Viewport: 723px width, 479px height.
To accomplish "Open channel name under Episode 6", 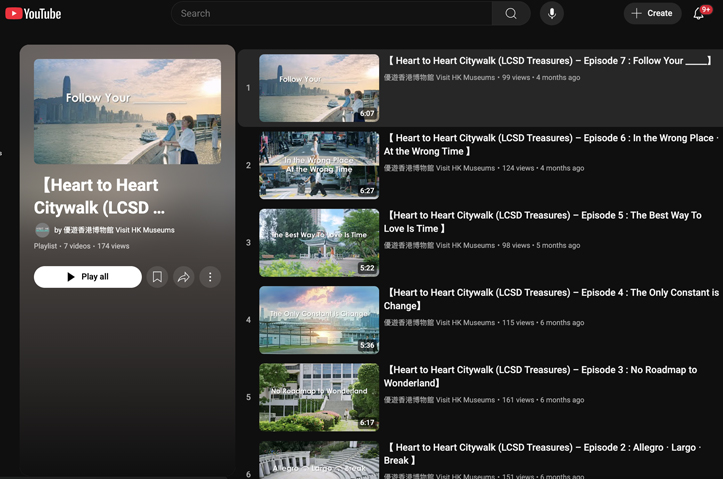I will [439, 168].
